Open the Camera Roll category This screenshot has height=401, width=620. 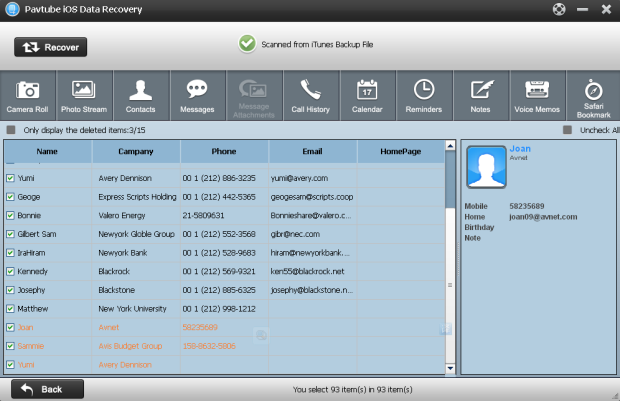coord(28,96)
